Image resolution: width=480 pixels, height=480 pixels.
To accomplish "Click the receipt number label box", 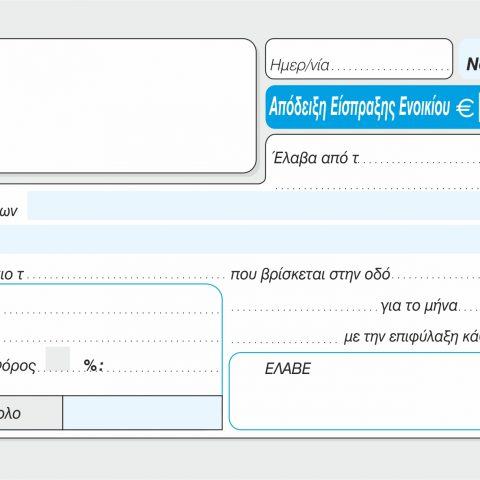I will [470, 59].
